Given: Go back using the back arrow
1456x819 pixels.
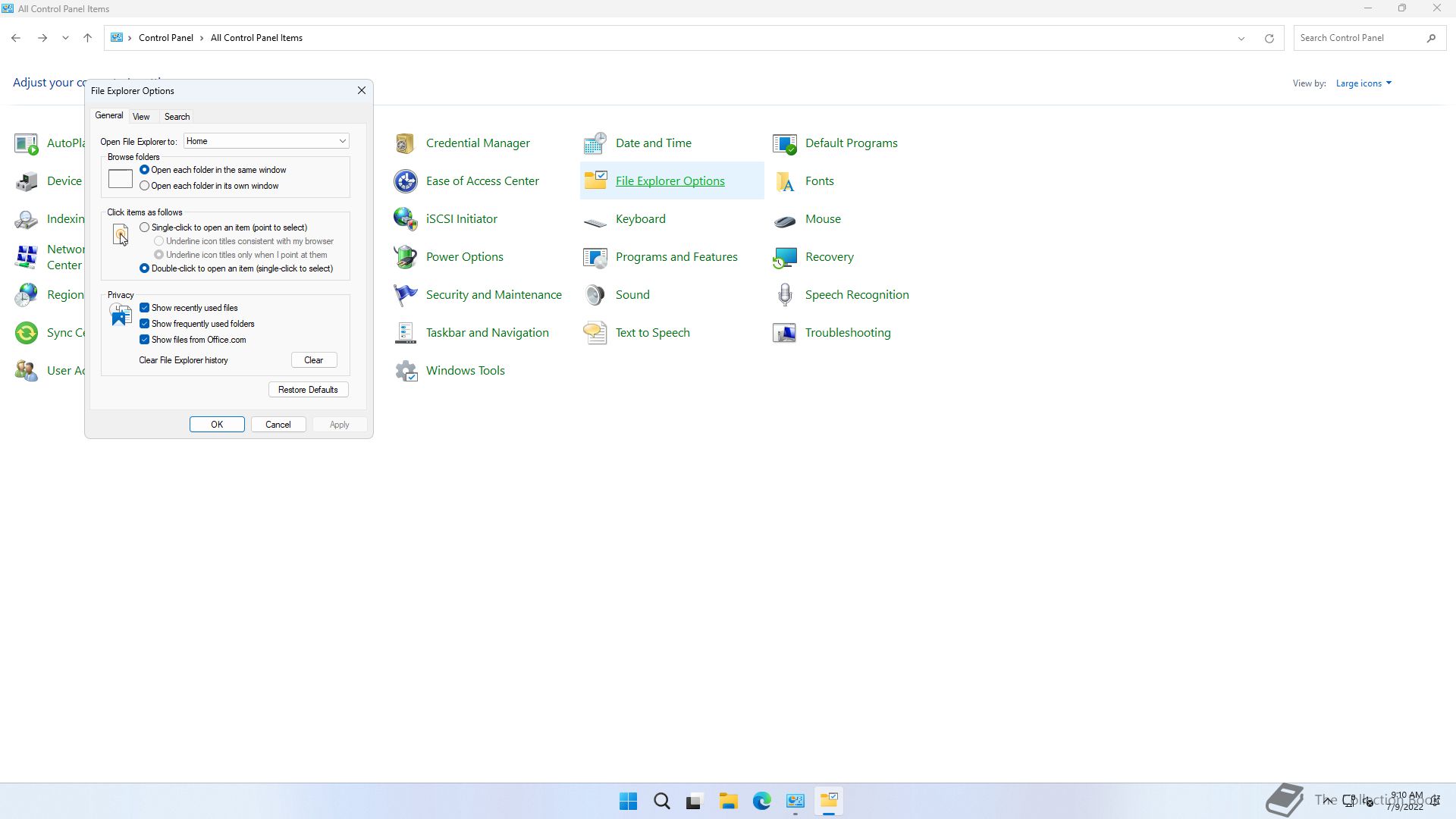Looking at the screenshot, I should [x=16, y=38].
